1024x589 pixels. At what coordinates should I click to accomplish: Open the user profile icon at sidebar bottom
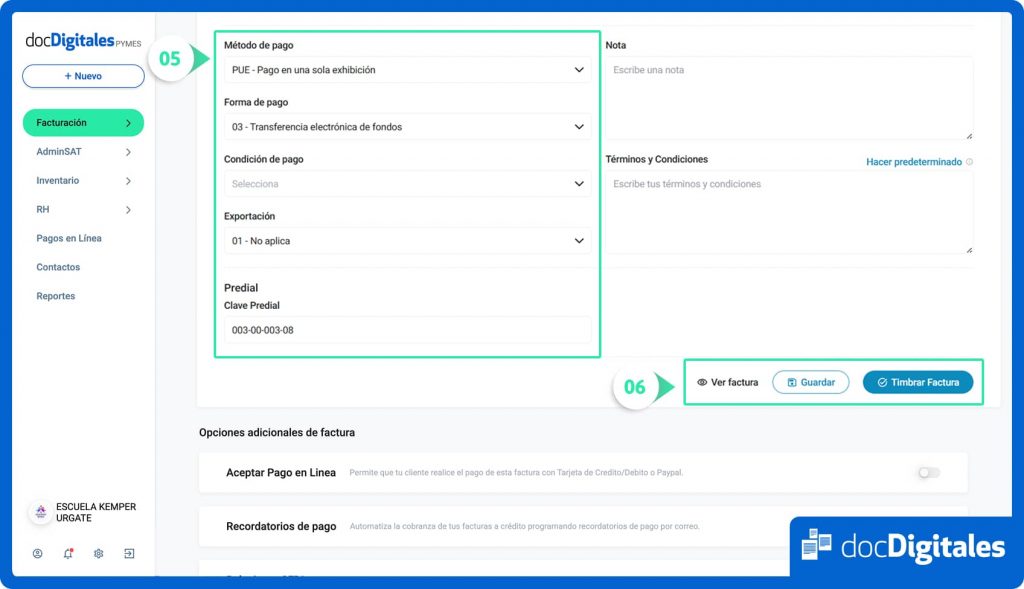pos(37,554)
